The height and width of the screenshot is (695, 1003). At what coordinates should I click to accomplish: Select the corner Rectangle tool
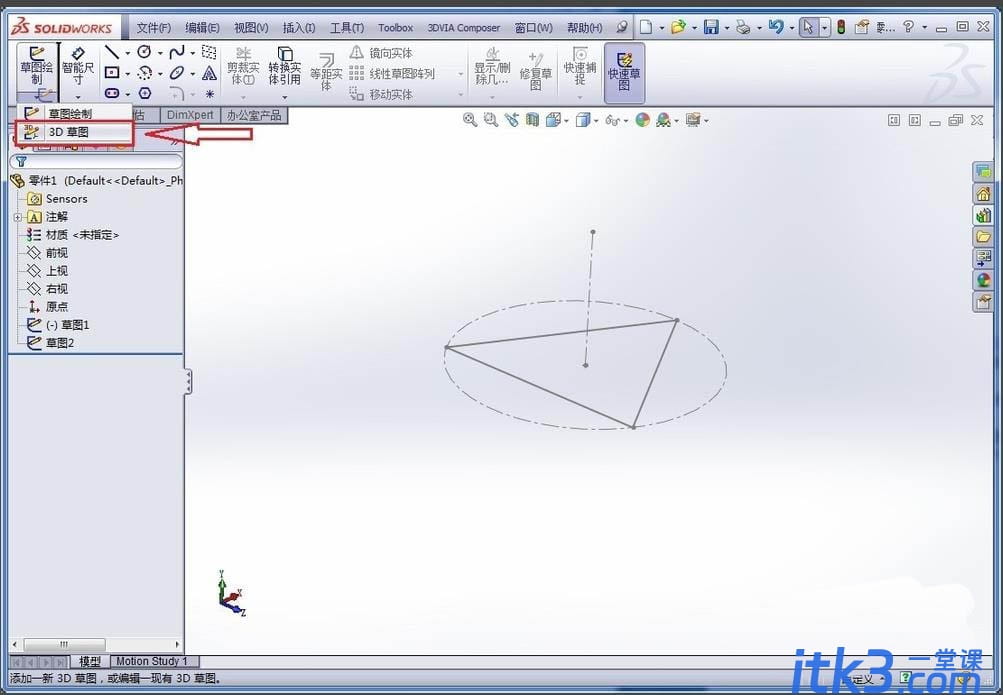pos(112,73)
